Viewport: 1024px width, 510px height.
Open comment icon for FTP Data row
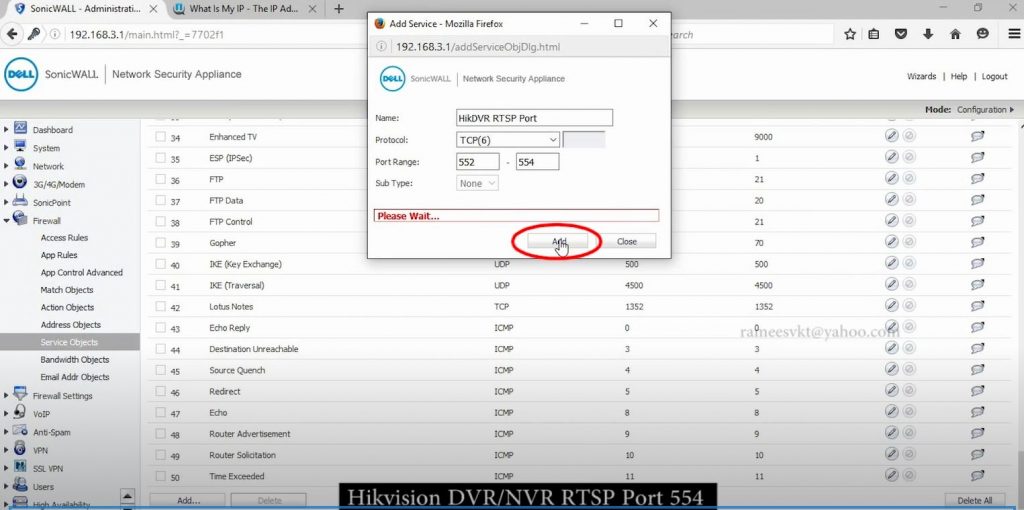[x=978, y=200]
